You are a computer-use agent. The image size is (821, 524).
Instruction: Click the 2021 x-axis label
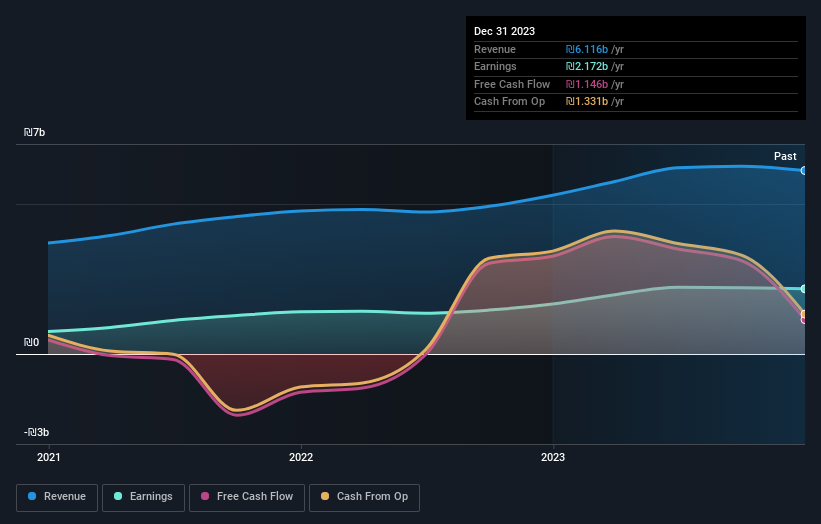click(49, 458)
